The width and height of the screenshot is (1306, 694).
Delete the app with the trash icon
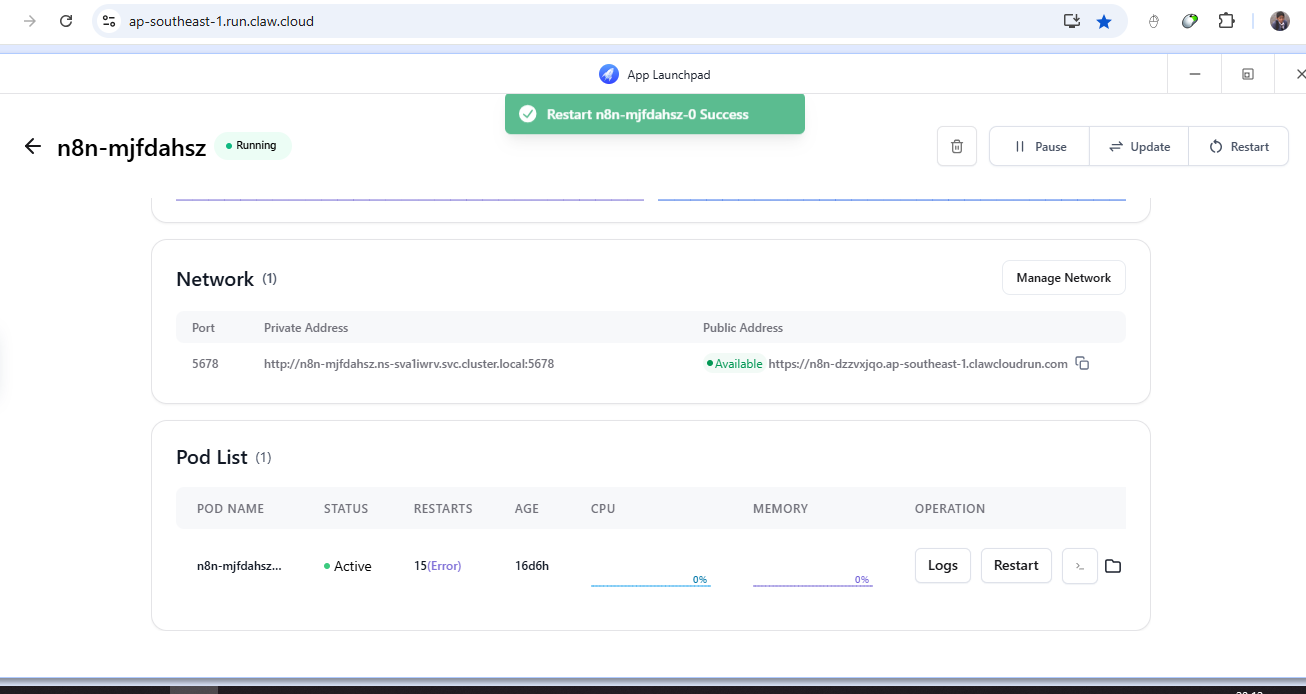point(957,146)
